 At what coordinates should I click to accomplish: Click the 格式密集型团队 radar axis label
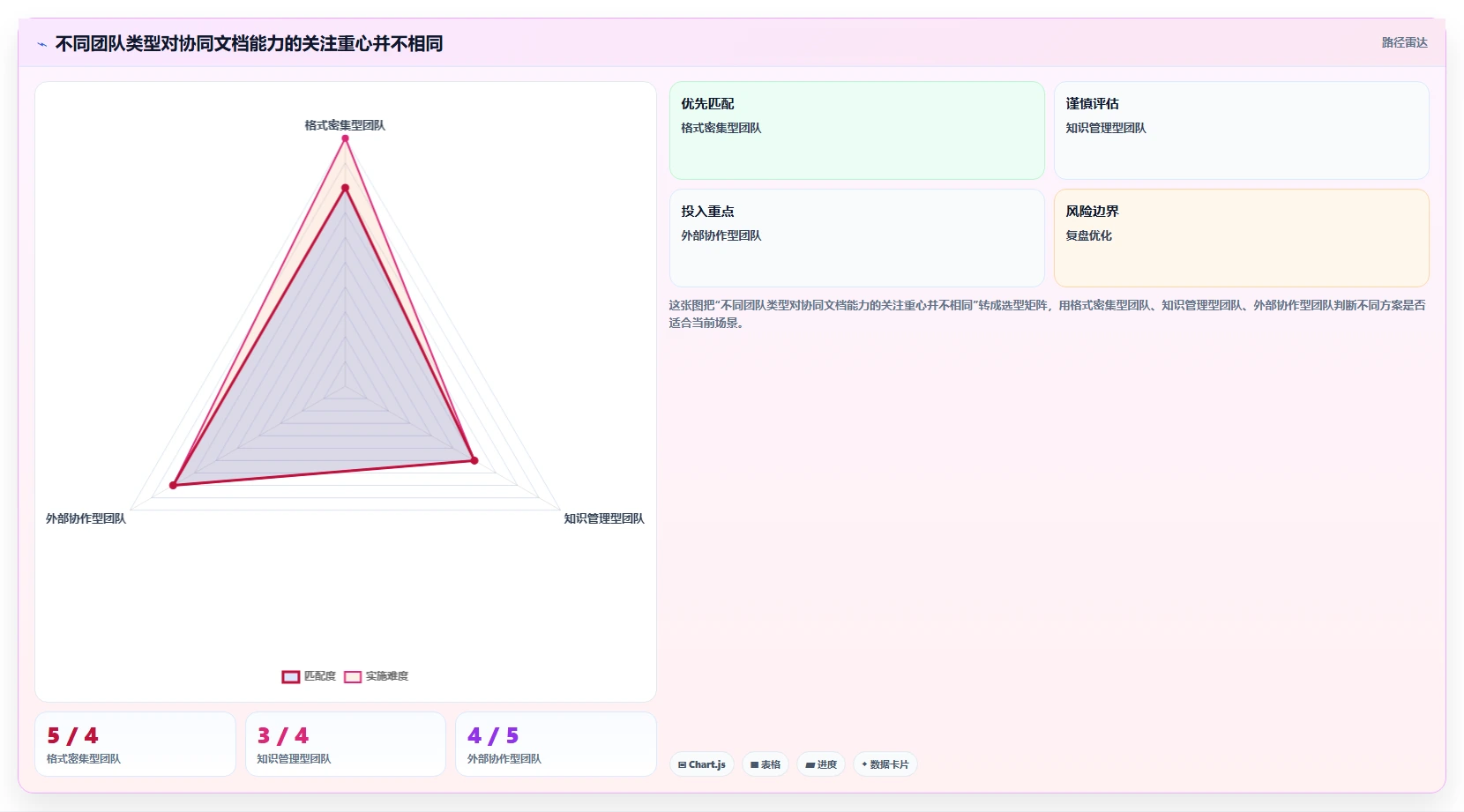(x=345, y=125)
